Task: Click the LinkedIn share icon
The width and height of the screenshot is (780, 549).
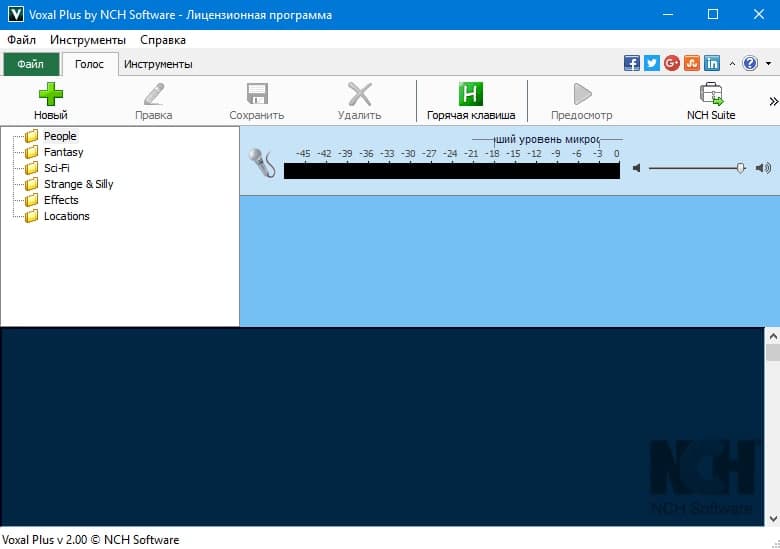Action: coord(712,63)
